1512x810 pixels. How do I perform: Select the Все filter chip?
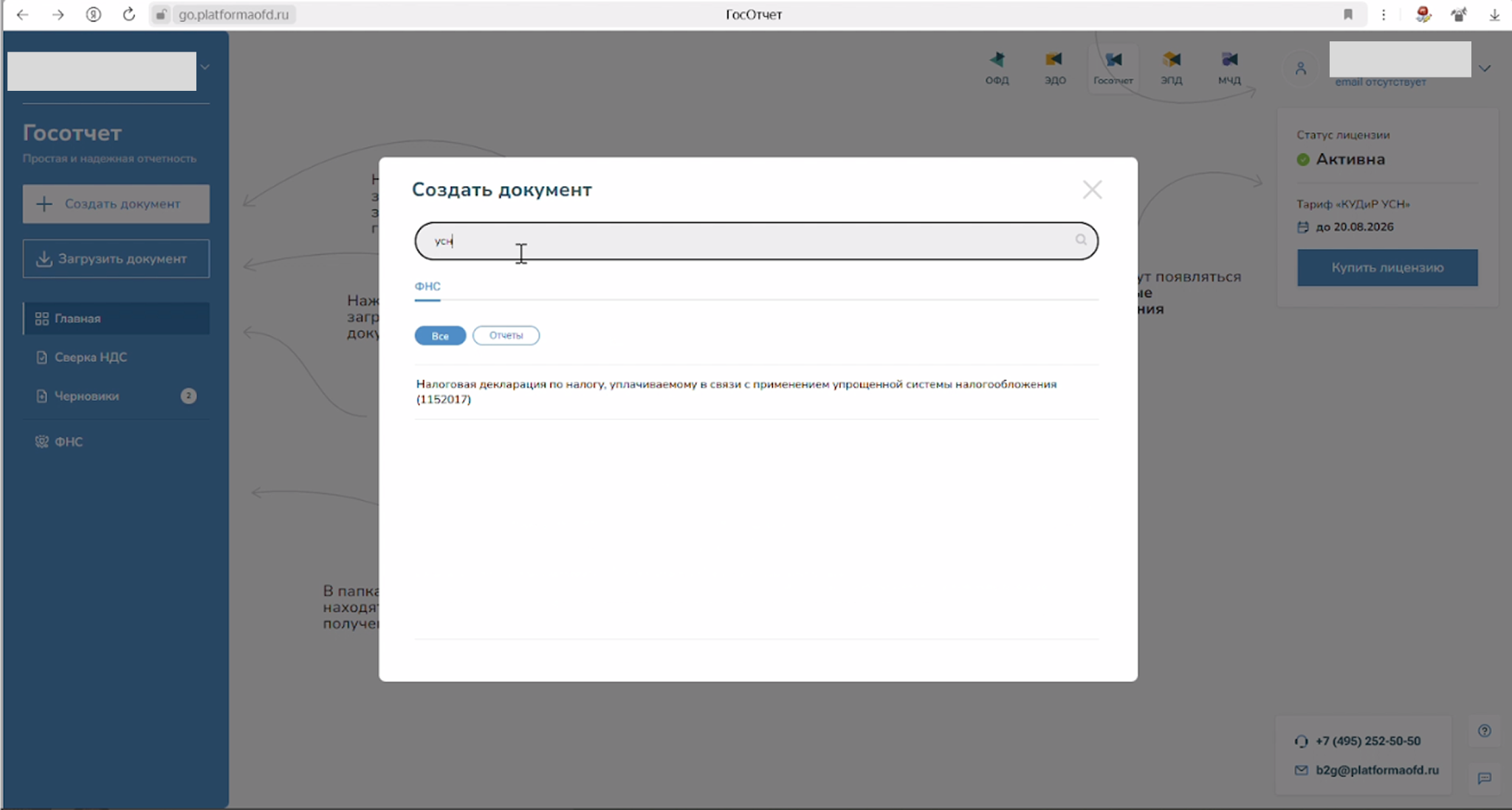pyautogui.click(x=440, y=336)
